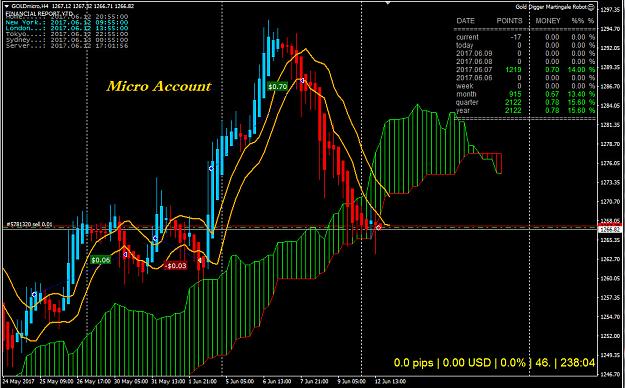Click the 'week' row label

coord(465,86)
